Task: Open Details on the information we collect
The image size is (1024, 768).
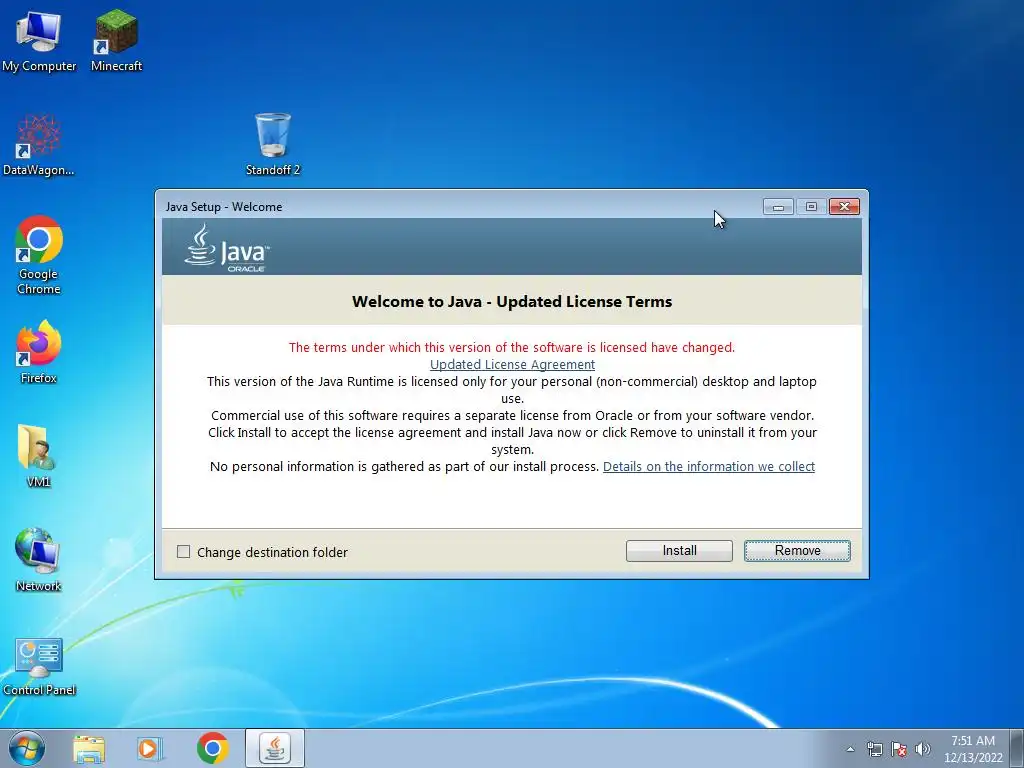Action: click(709, 466)
